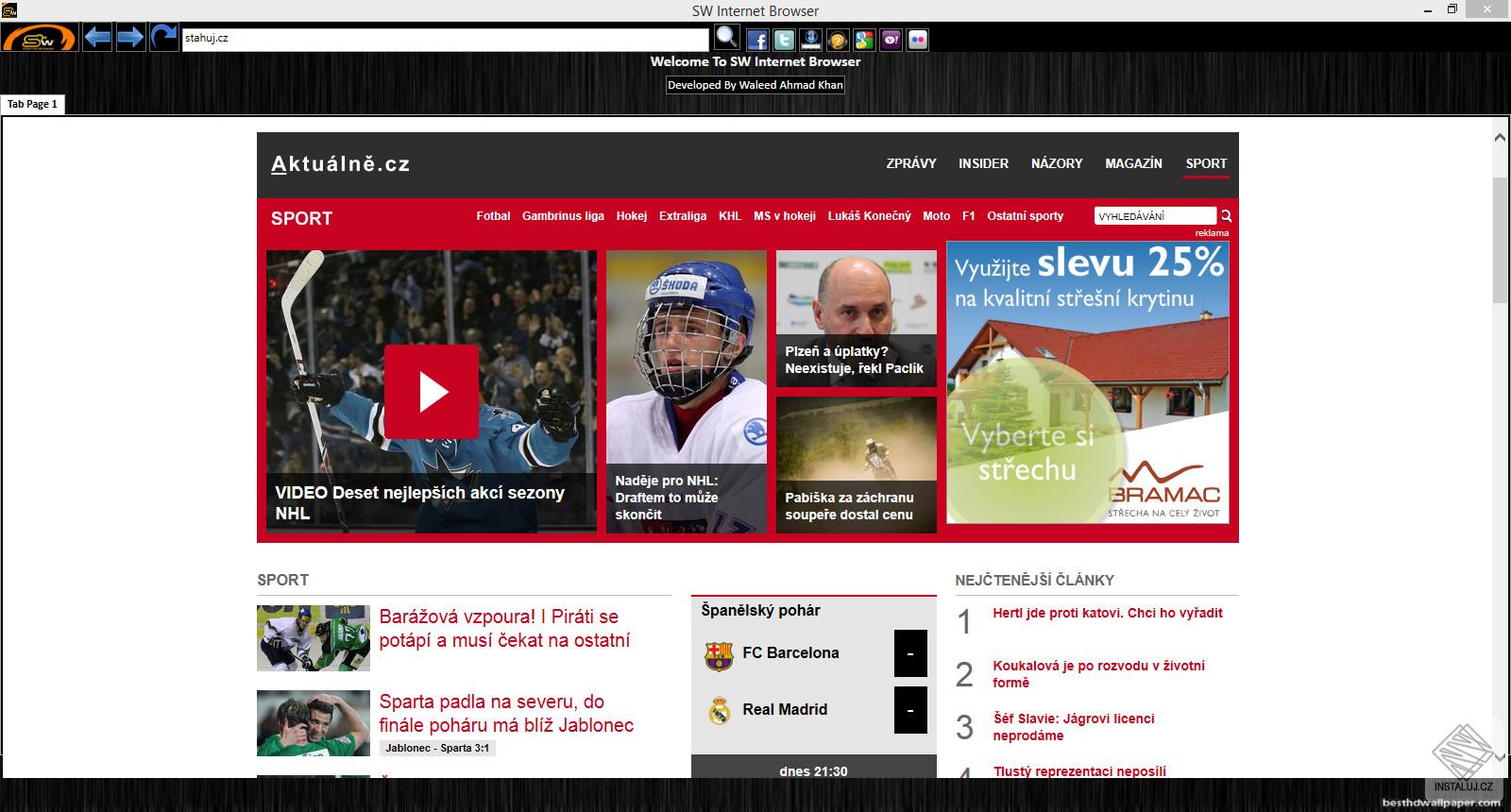The height and width of the screenshot is (812, 1511).
Task: Open the Twitter shortcut icon
Action: coord(784,40)
